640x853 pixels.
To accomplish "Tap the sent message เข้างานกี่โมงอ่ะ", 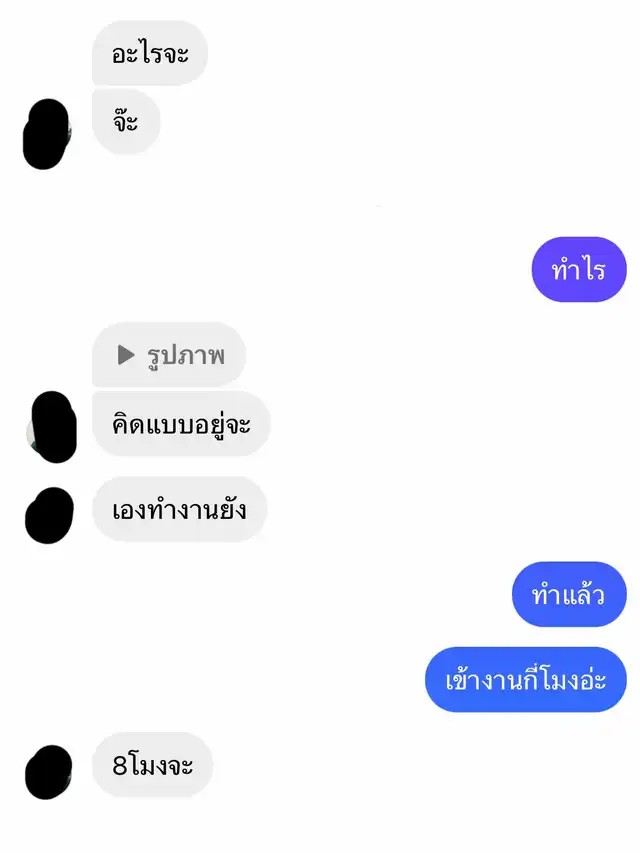I will click(x=526, y=679).
